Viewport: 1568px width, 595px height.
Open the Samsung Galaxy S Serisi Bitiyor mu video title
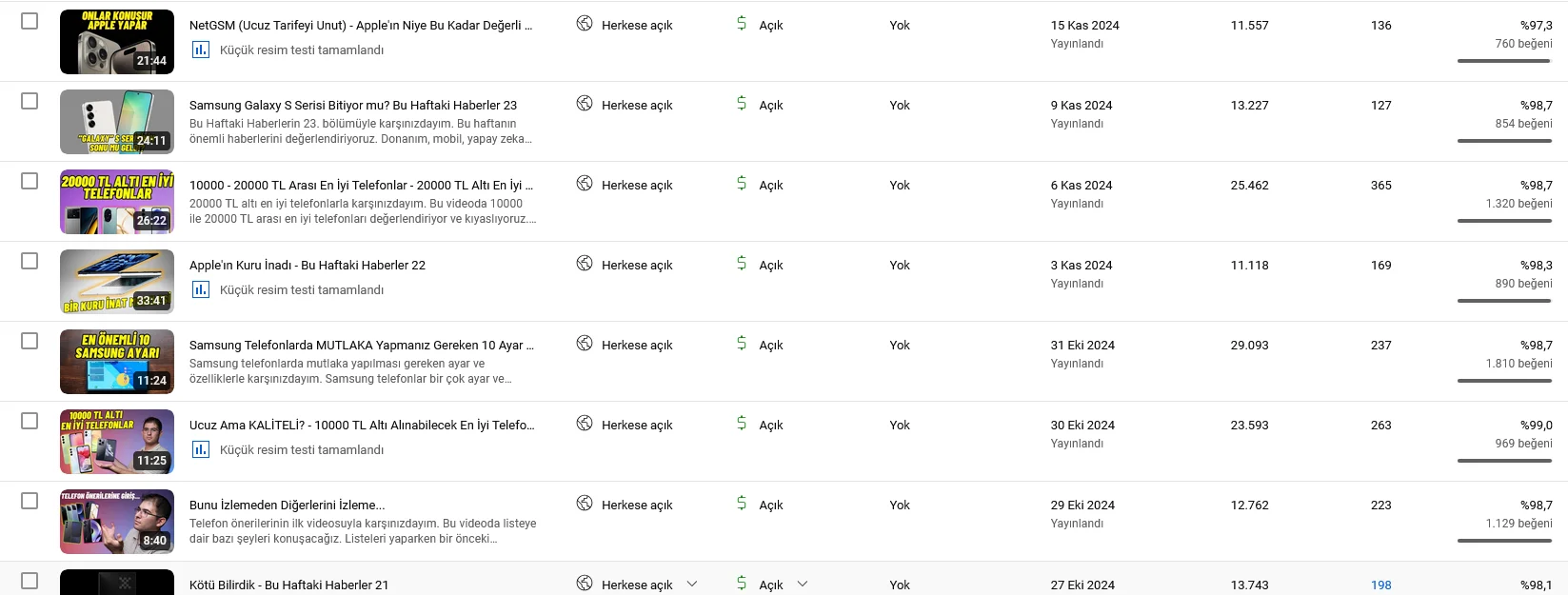[353, 105]
